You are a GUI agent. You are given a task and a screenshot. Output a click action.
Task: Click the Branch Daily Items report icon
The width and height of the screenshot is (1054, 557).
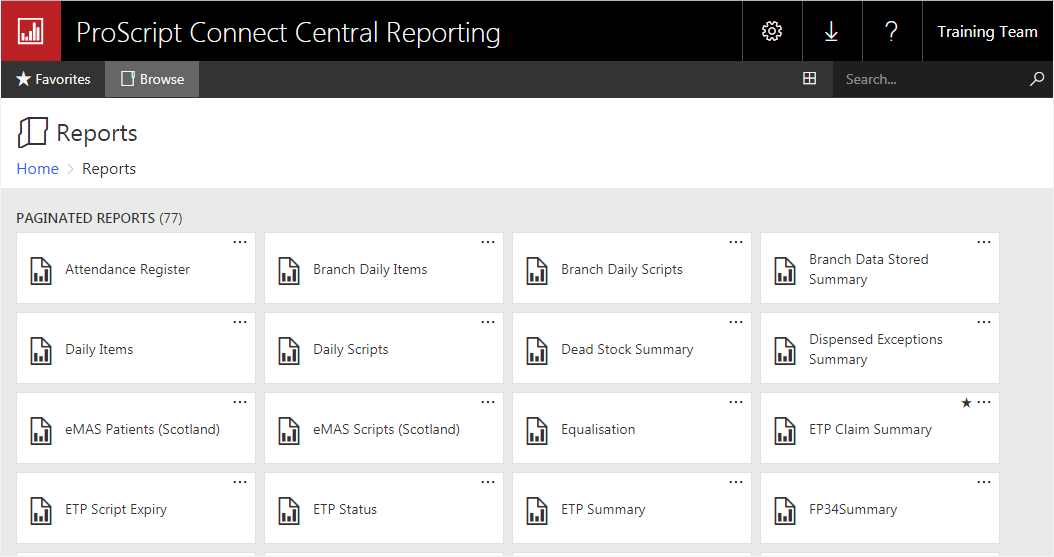point(289,271)
